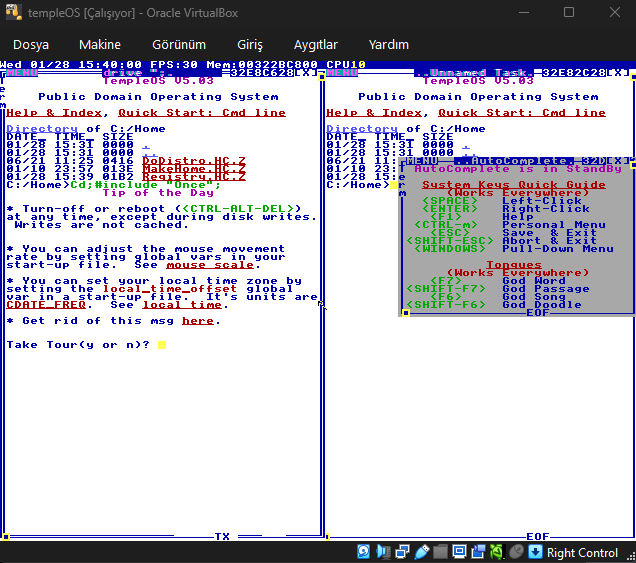Open the Aygıtlar menu
This screenshot has height=563, width=636.
point(316,44)
